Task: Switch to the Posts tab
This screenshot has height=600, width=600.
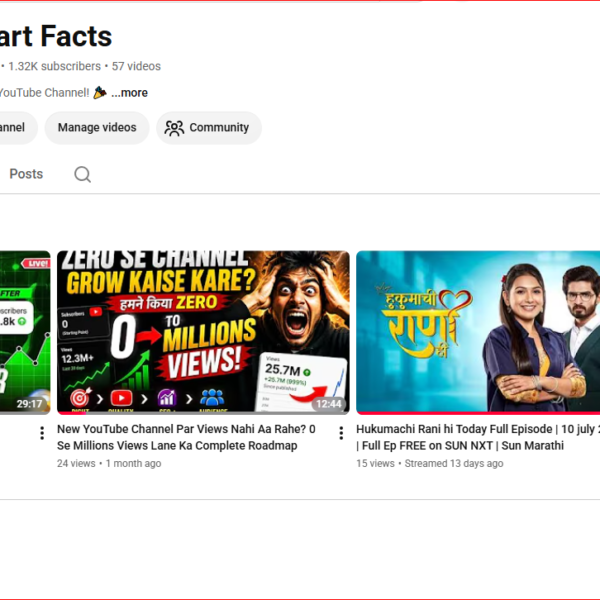Action: tap(26, 174)
